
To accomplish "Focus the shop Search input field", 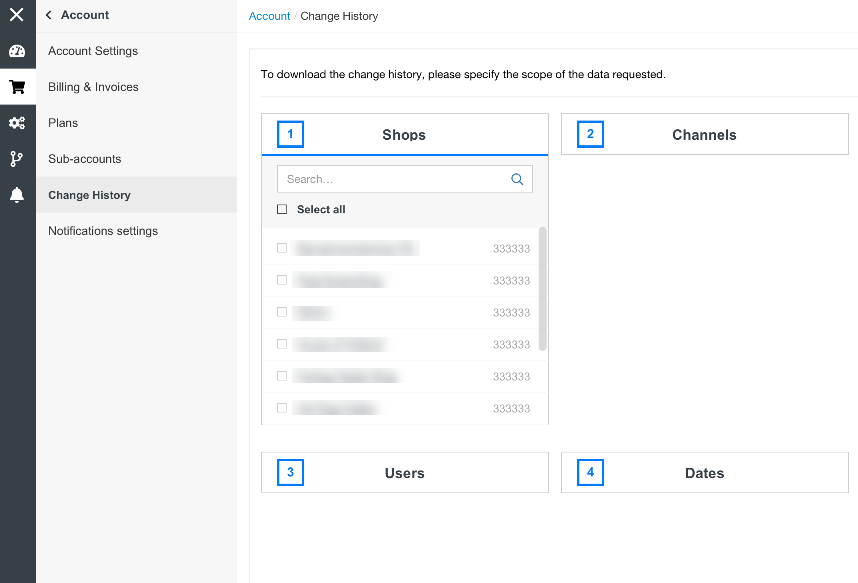I will pos(405,179).
